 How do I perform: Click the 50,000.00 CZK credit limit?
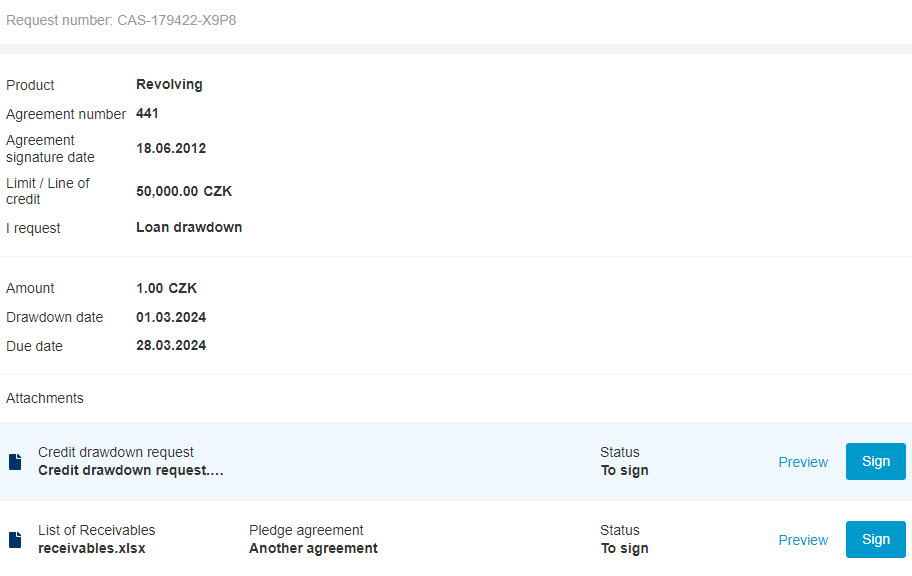pos(184,191)
